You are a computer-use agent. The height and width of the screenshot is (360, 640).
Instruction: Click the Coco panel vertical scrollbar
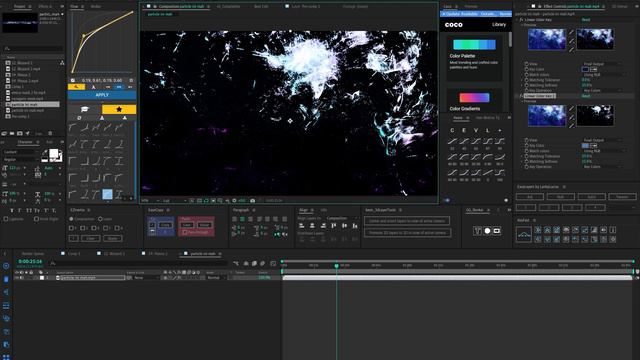coord(510,40)
